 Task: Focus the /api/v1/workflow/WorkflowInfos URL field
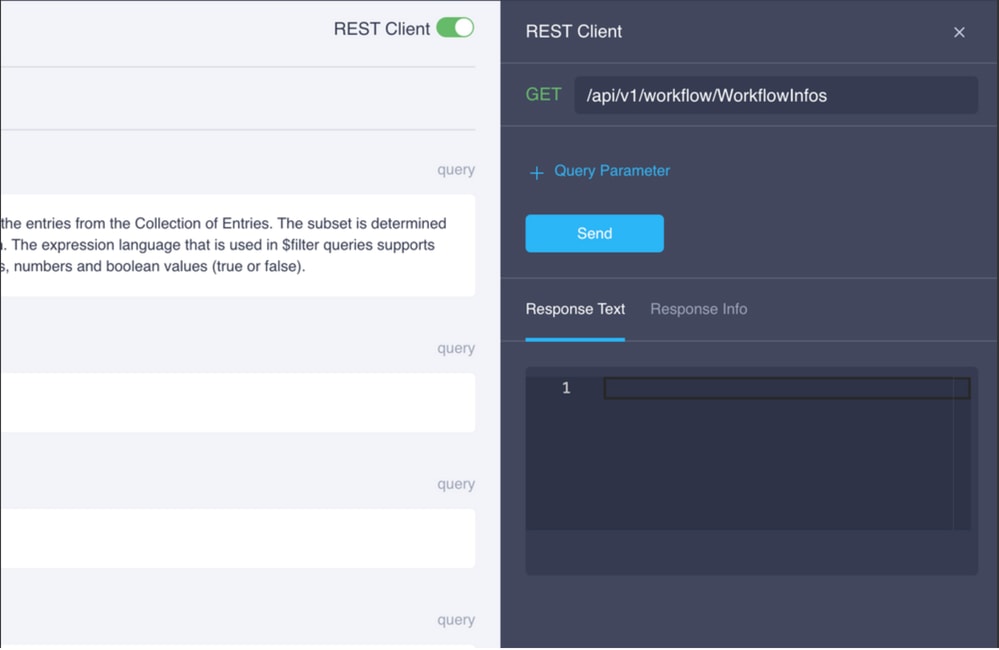(776, 96)
